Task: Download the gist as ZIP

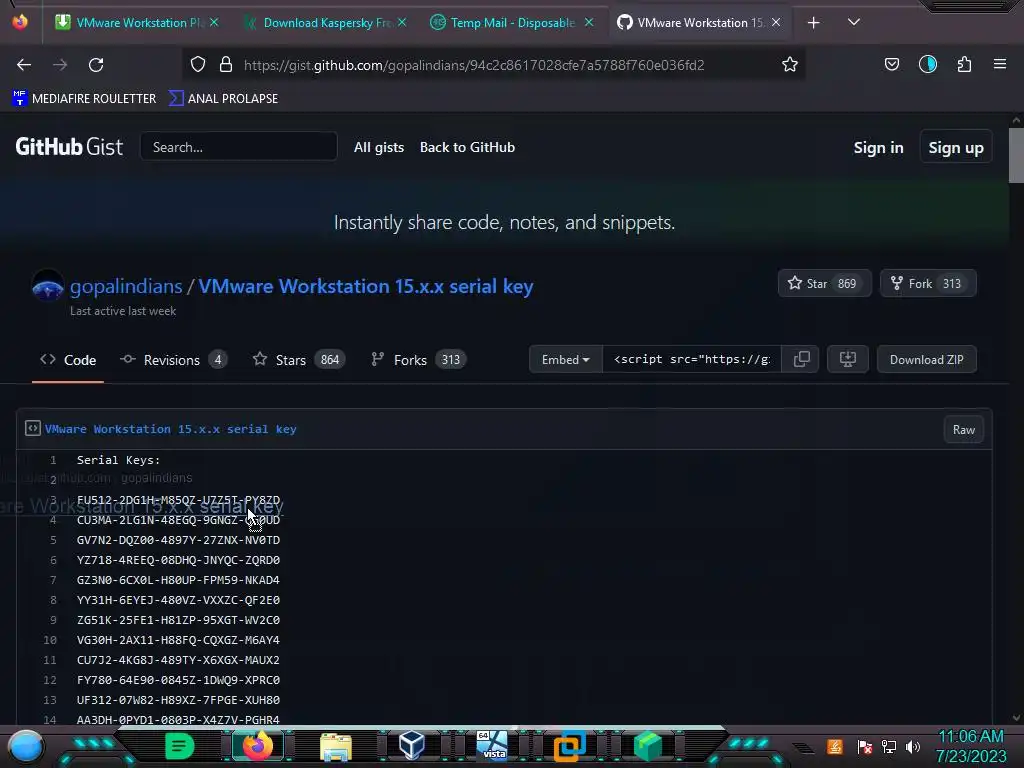Action: 927,359
